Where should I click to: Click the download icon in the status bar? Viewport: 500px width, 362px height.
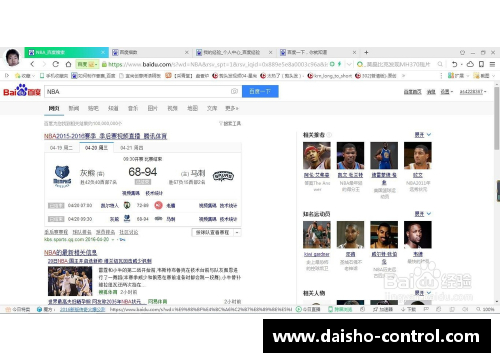tap(403, 309)
